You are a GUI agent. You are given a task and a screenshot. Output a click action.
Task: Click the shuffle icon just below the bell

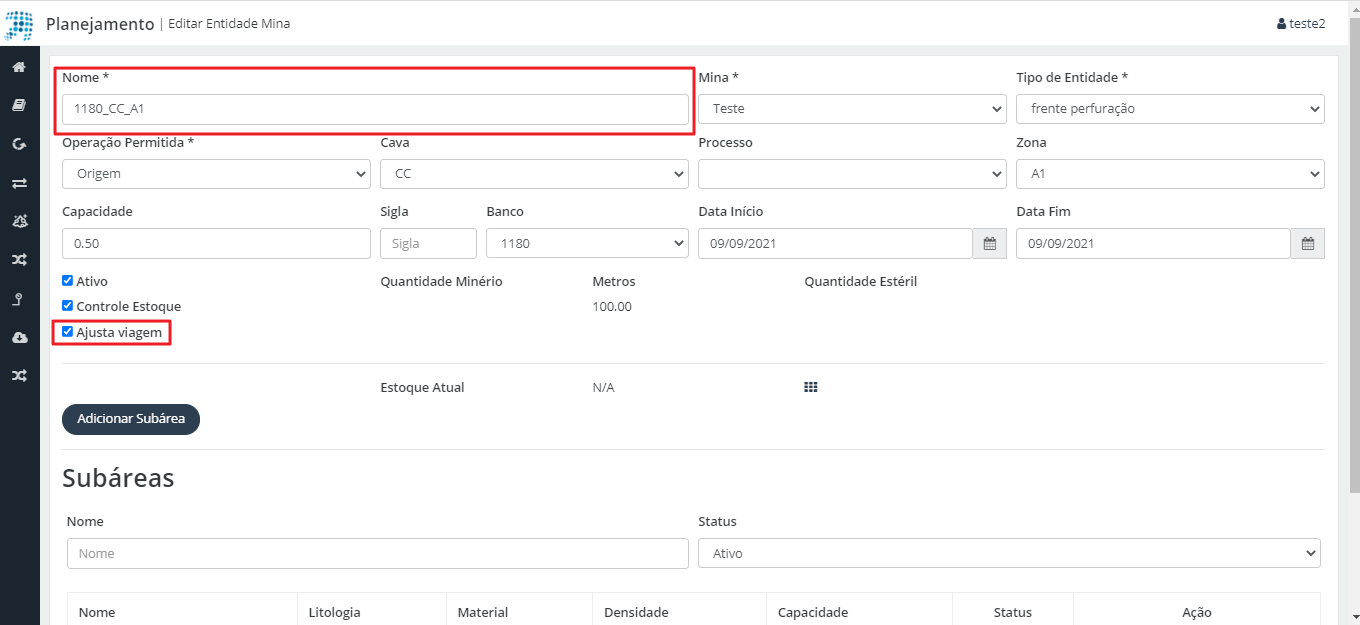[x=19, y=260]
